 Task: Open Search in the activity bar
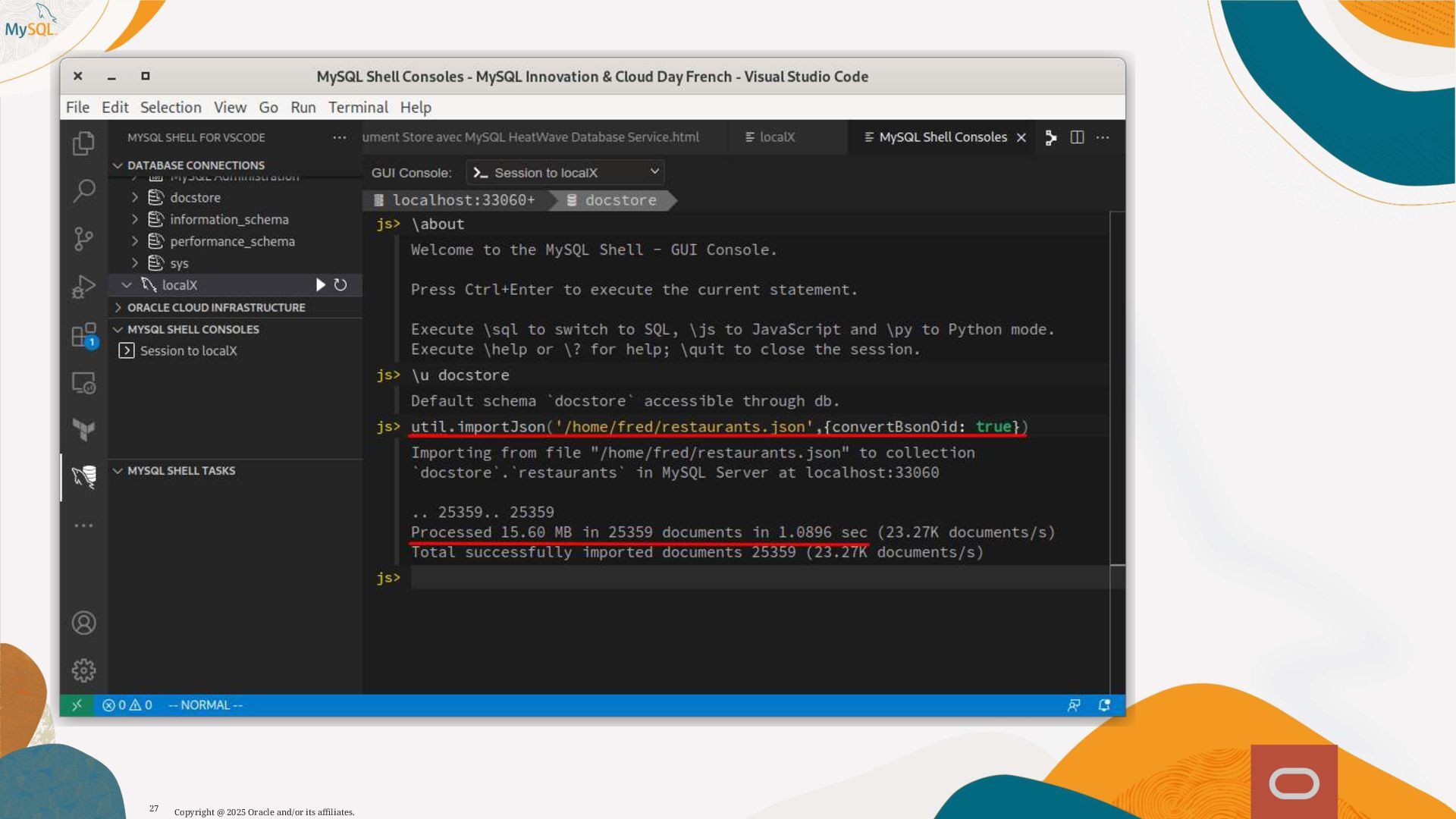click(83, 190)
